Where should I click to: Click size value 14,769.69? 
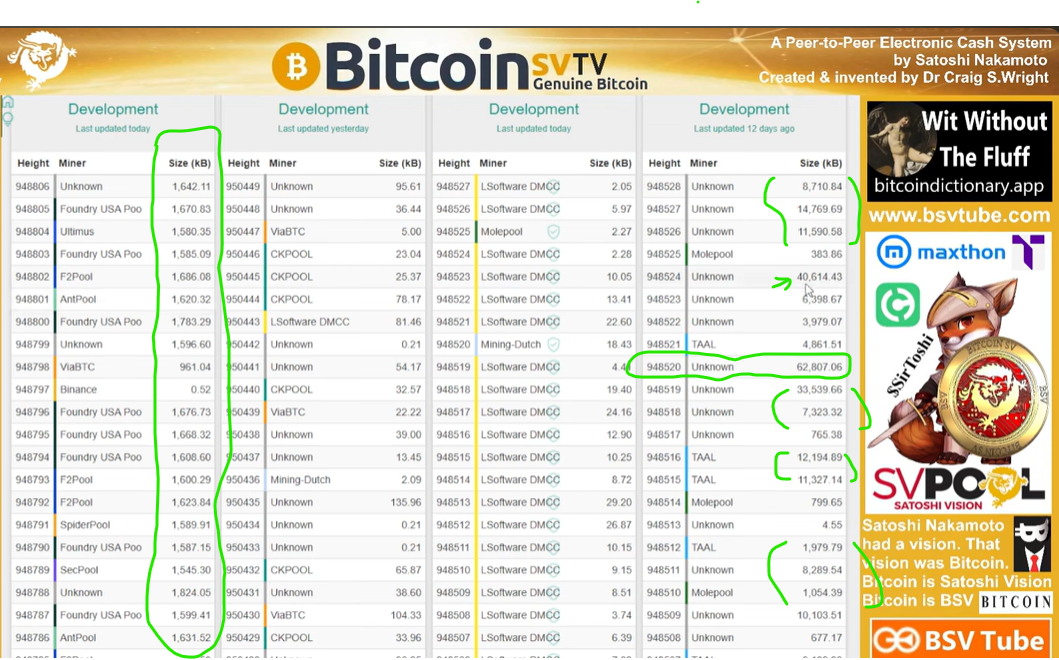pyautogui.click(x=819, y=209)
